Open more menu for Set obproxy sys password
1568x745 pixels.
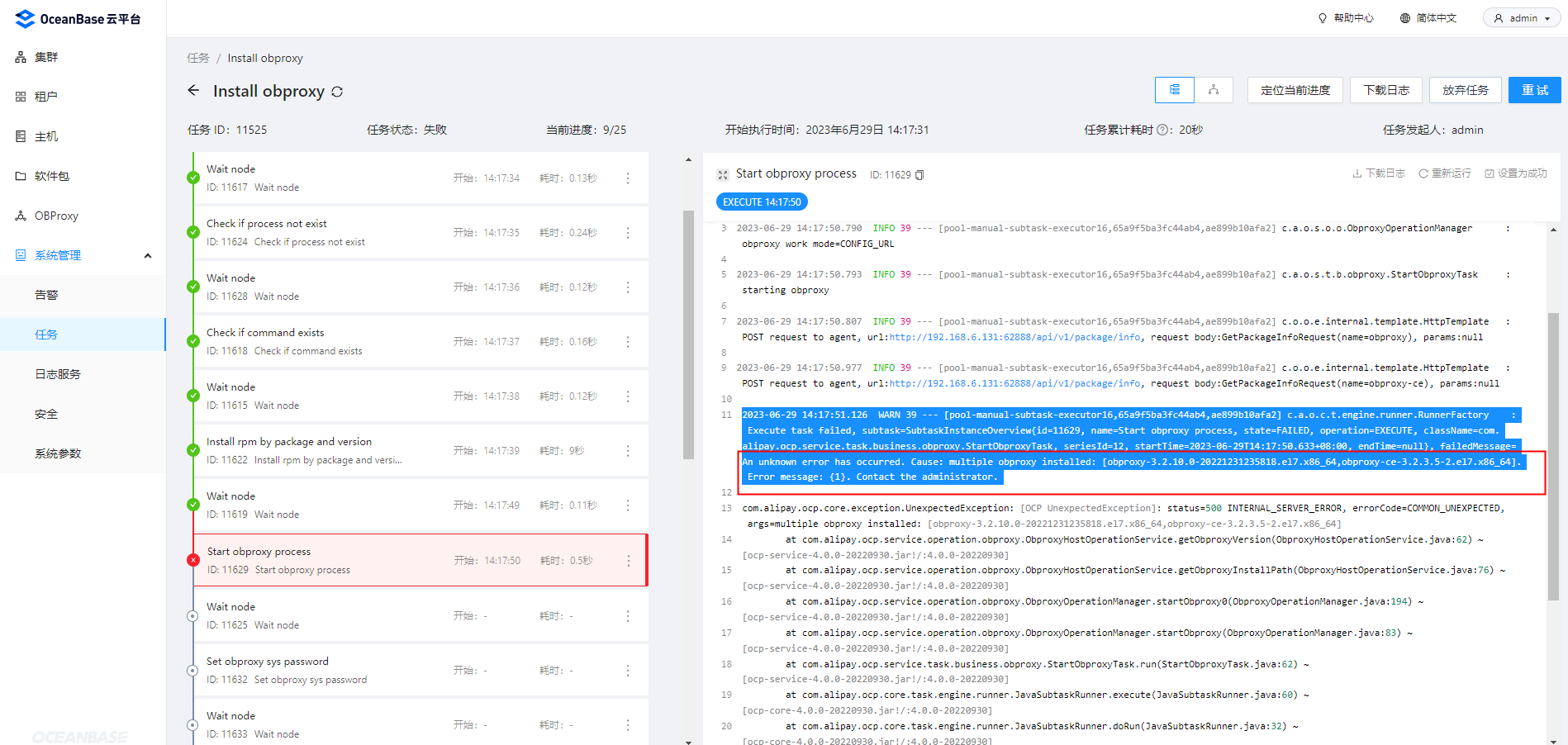pos(628,671)
